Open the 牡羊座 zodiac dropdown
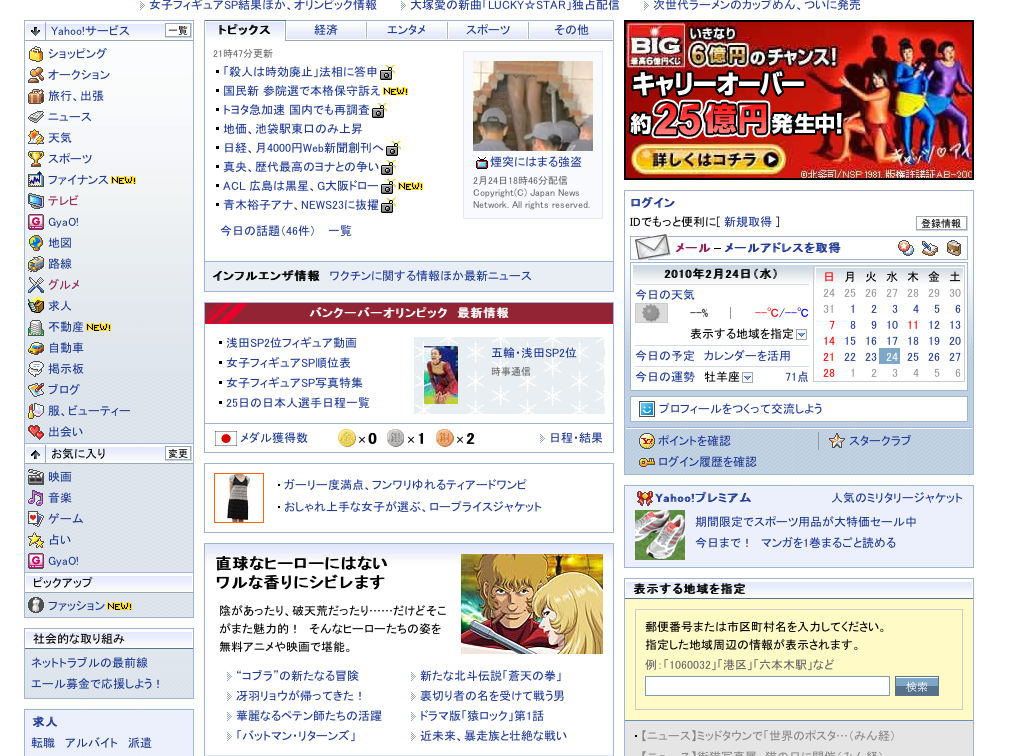 (747, 378)
